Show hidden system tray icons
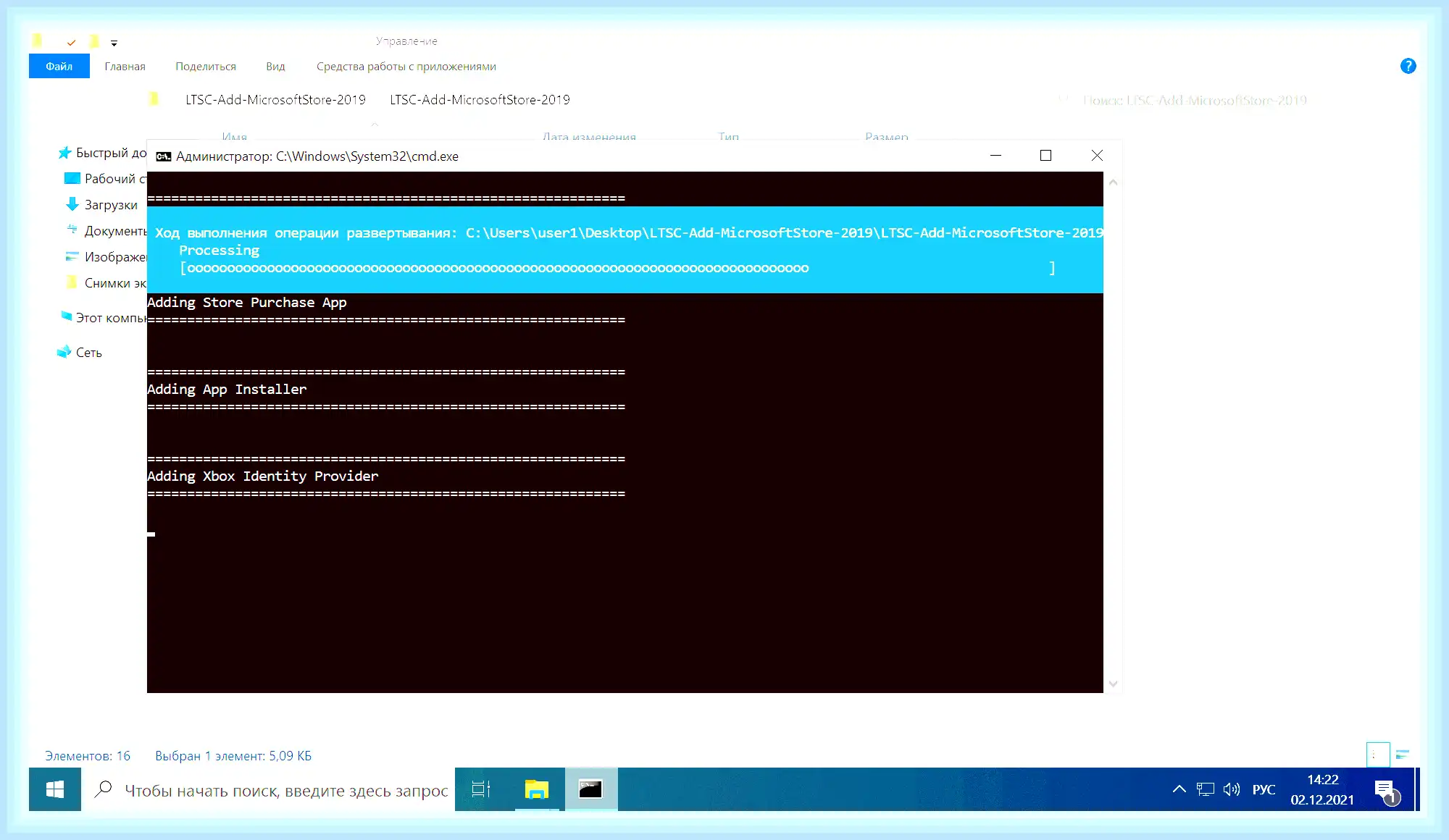 tap(1179, 789)
